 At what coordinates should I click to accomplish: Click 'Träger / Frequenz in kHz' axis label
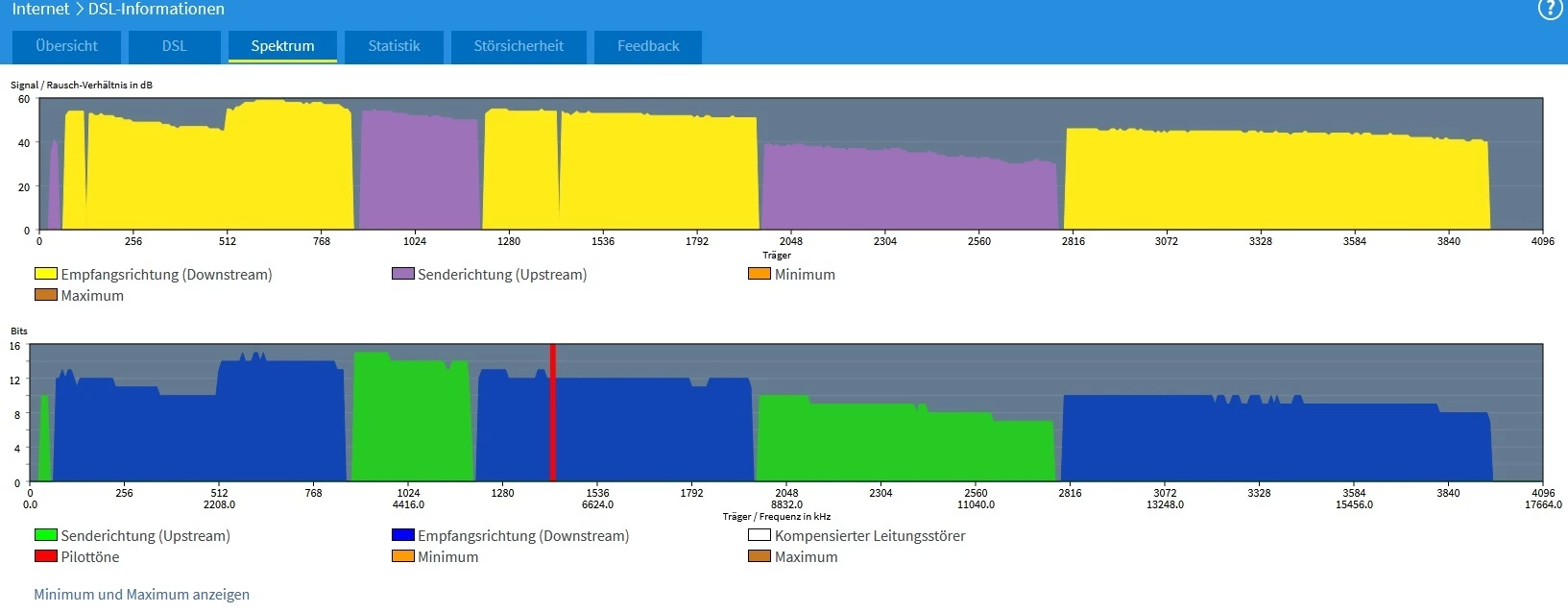(x=777, y=516)
